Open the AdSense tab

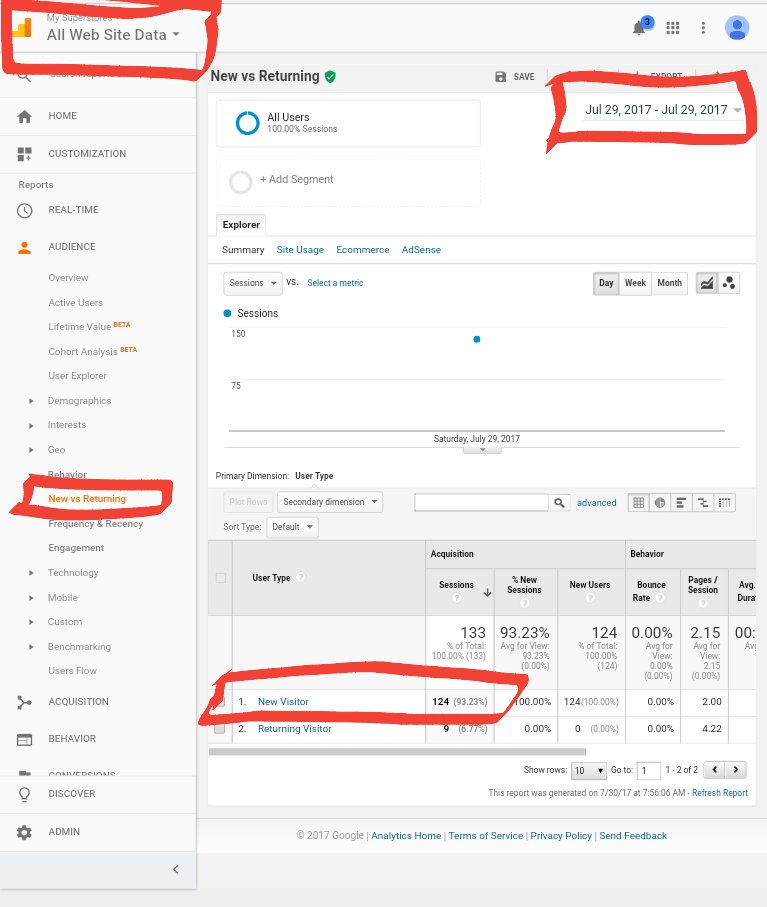[x=421, y=250]
